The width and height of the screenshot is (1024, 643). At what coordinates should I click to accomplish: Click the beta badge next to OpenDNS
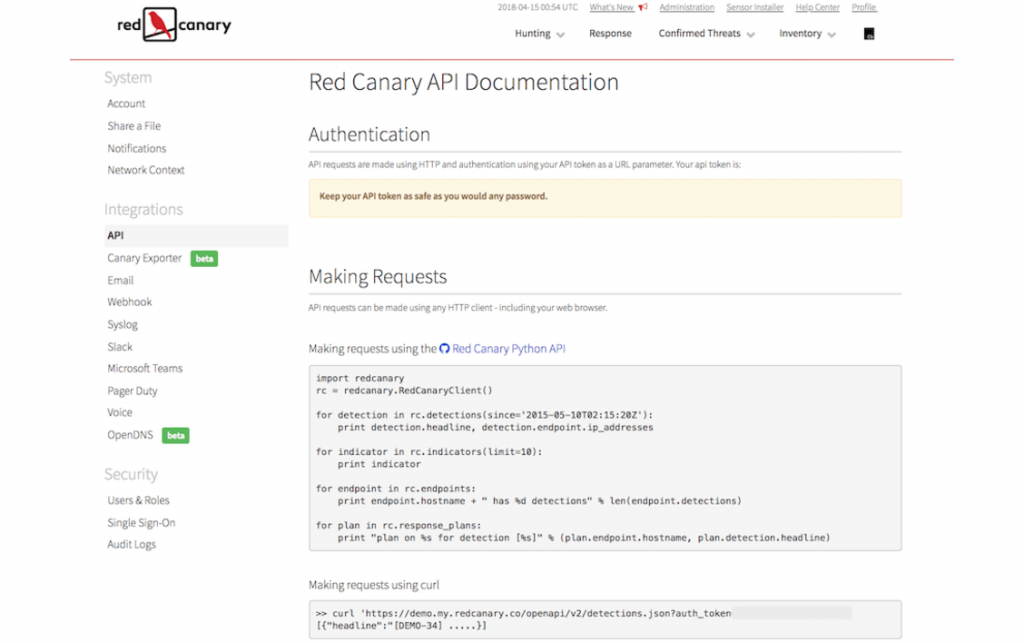tap(175, 436)
